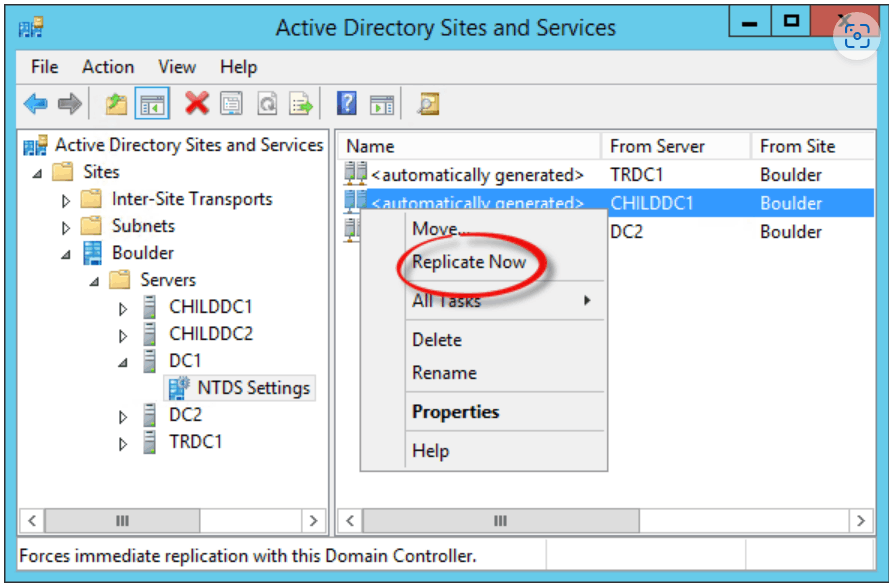This screenshot has height=586, width=889.
Task: Click tree pane scrollbar left arrow
Action: 32,520
